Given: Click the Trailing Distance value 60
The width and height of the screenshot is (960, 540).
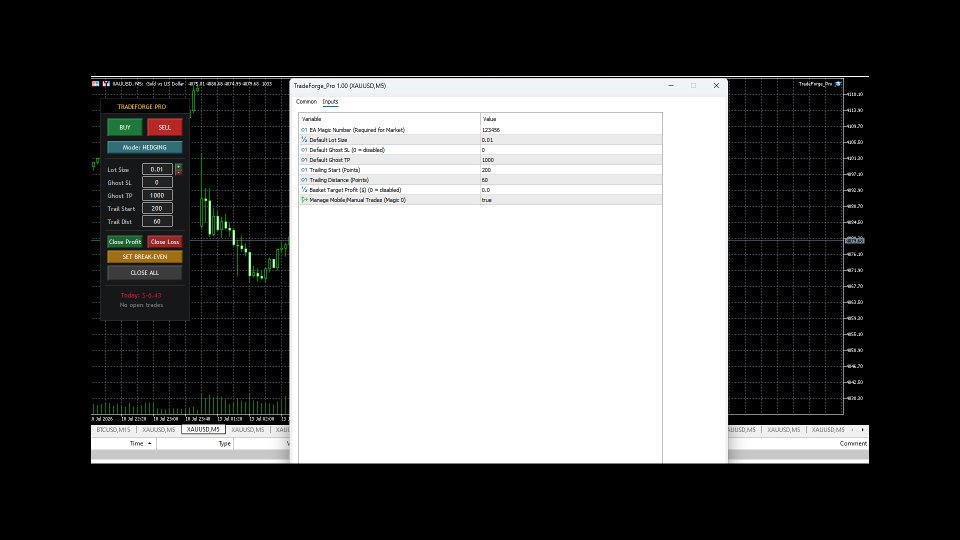Looking at the screenshot, I should (x=485, y=180).
